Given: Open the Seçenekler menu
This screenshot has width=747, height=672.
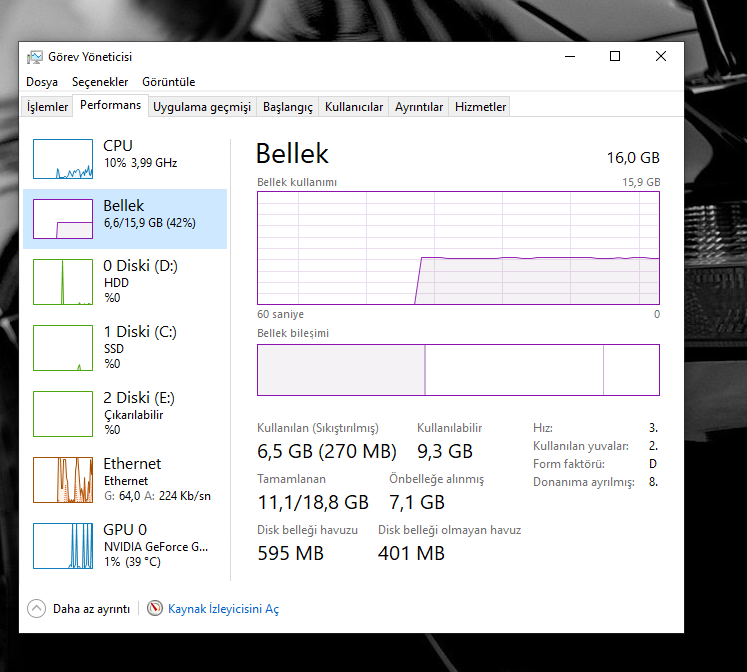Looking at the screenshot, I should (x=100, y=82).
